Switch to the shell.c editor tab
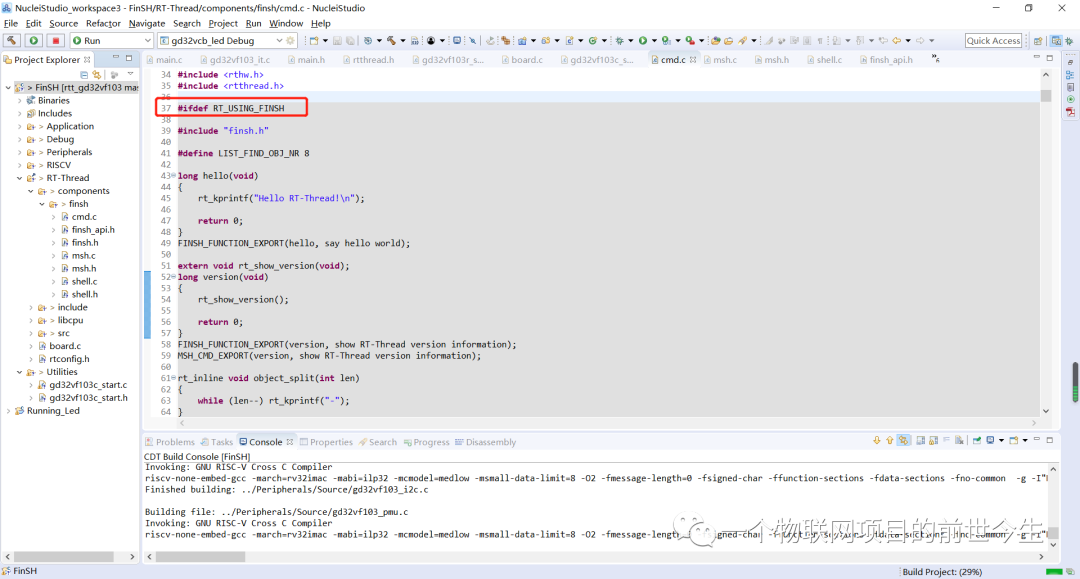Image resolution: width=1080 pixels, height=579 pixels. (829, 60)
